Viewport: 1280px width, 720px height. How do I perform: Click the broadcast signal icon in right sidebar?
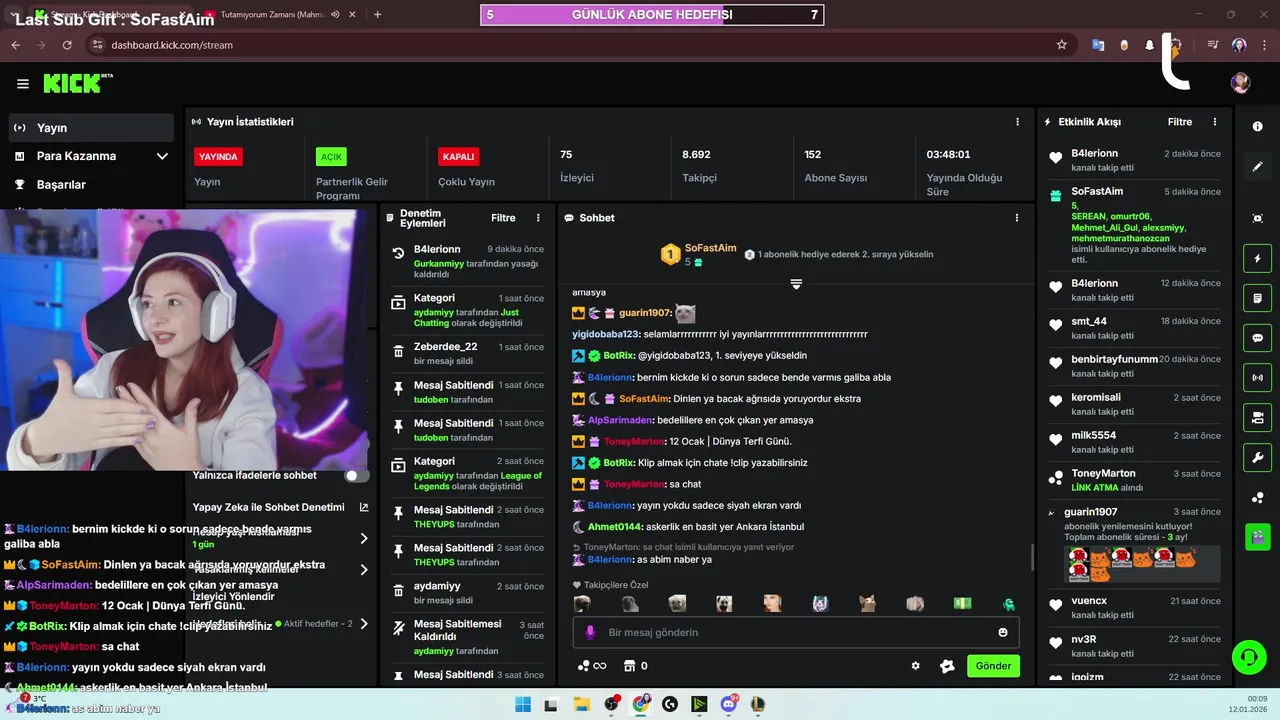1258,378
